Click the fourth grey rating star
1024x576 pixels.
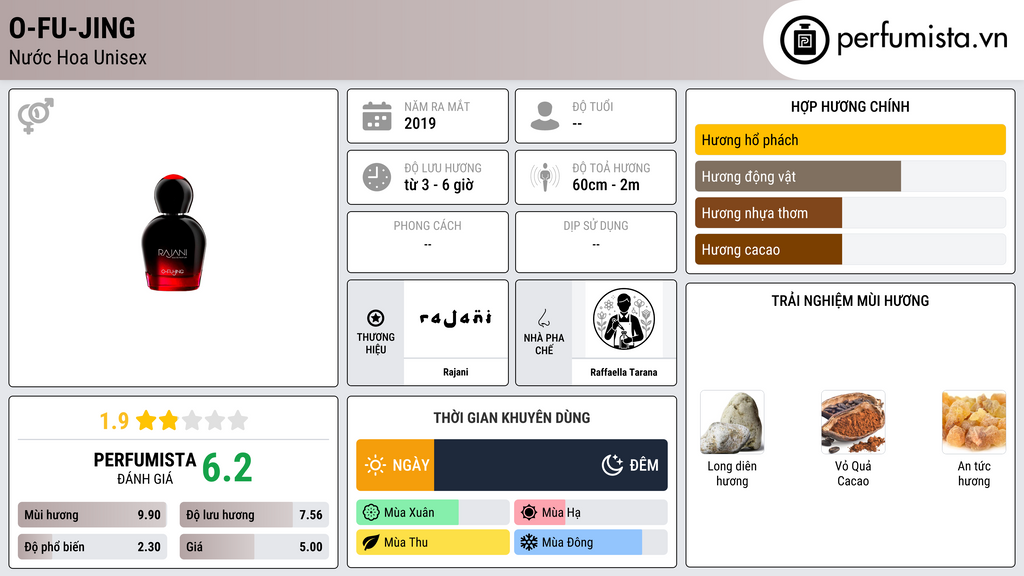[x=215, y=420]
